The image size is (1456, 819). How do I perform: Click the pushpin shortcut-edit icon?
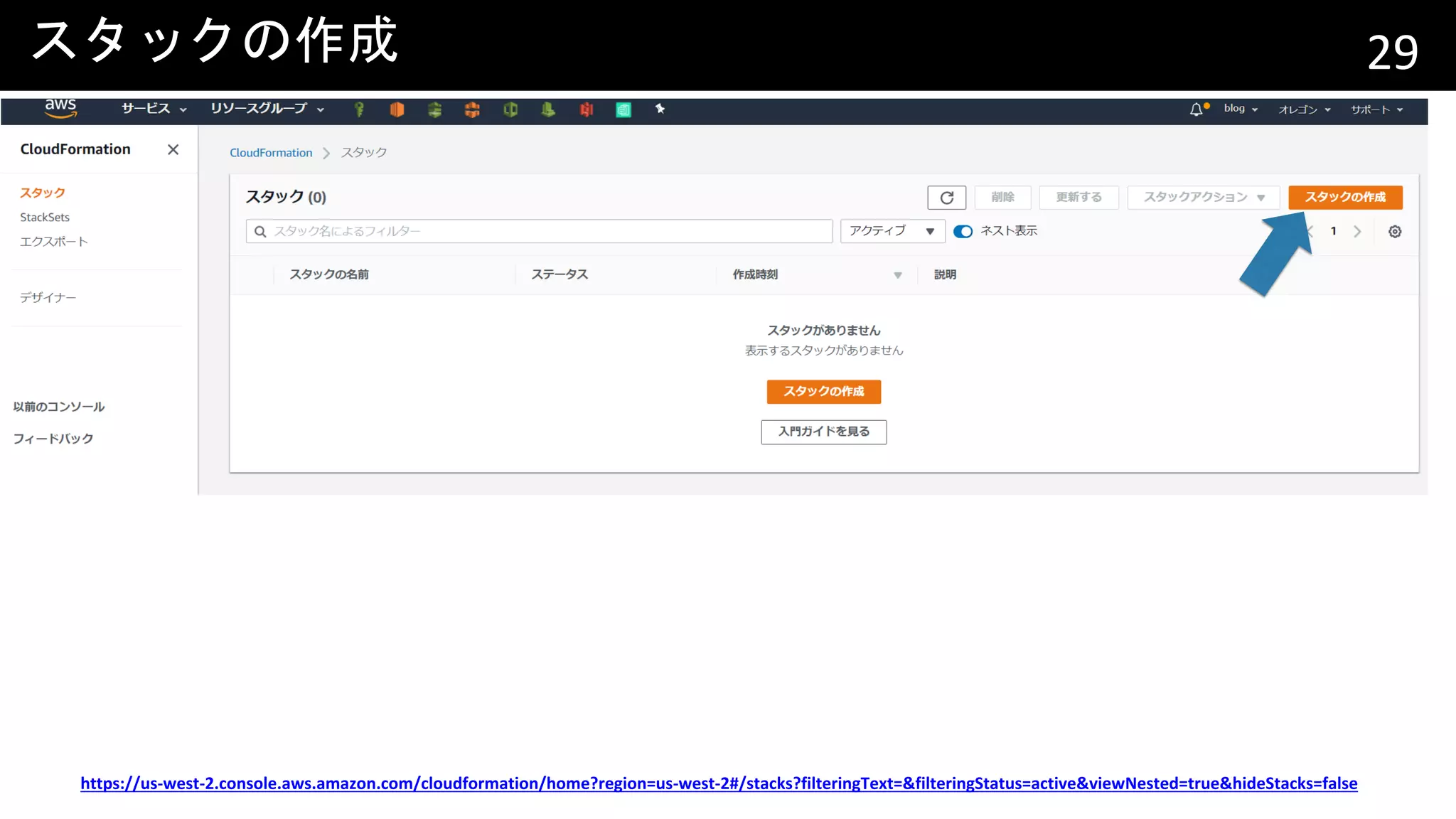(x=660, y=109)
